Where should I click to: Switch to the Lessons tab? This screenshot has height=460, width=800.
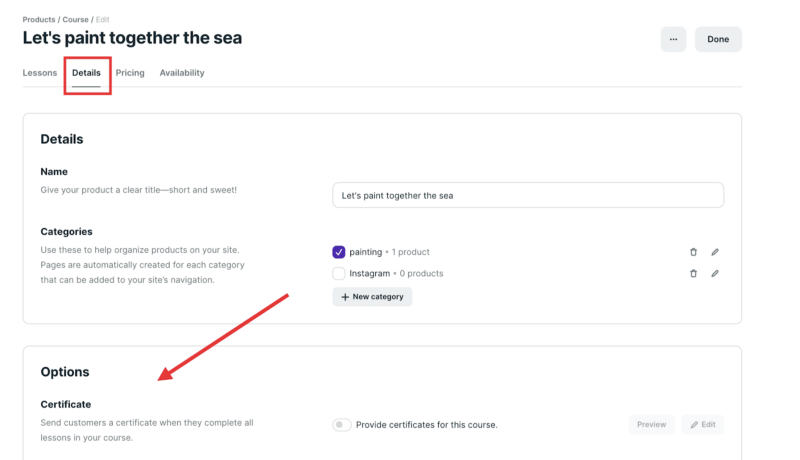pos(40,73)
